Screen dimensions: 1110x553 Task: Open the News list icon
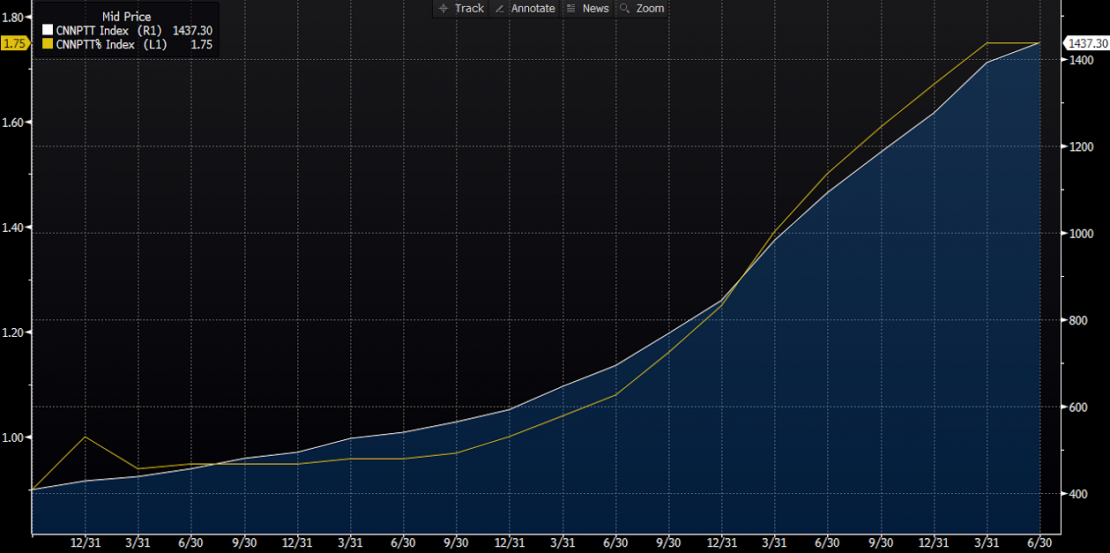coord(572,8)
